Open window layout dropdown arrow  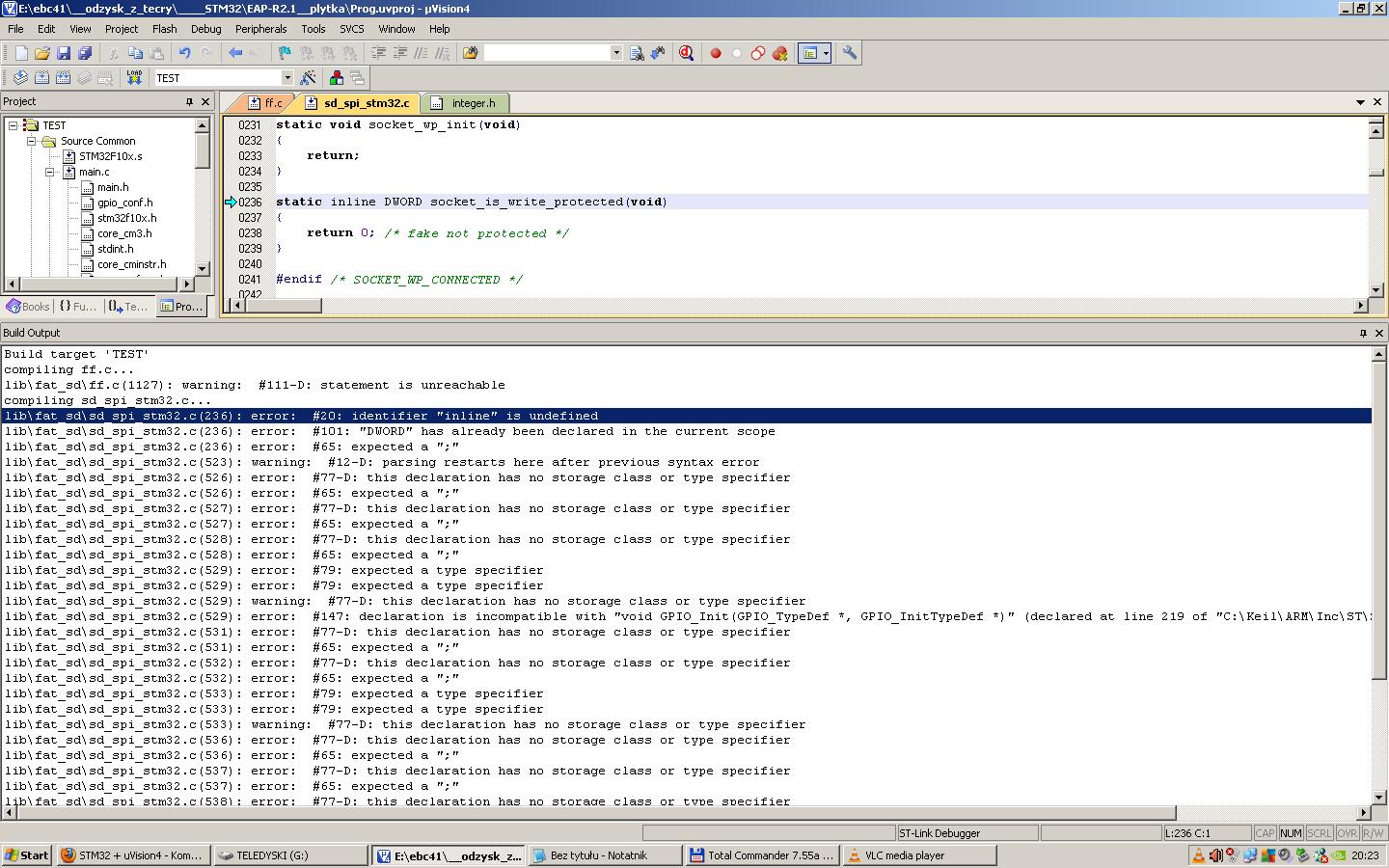(x=826, y=53)
